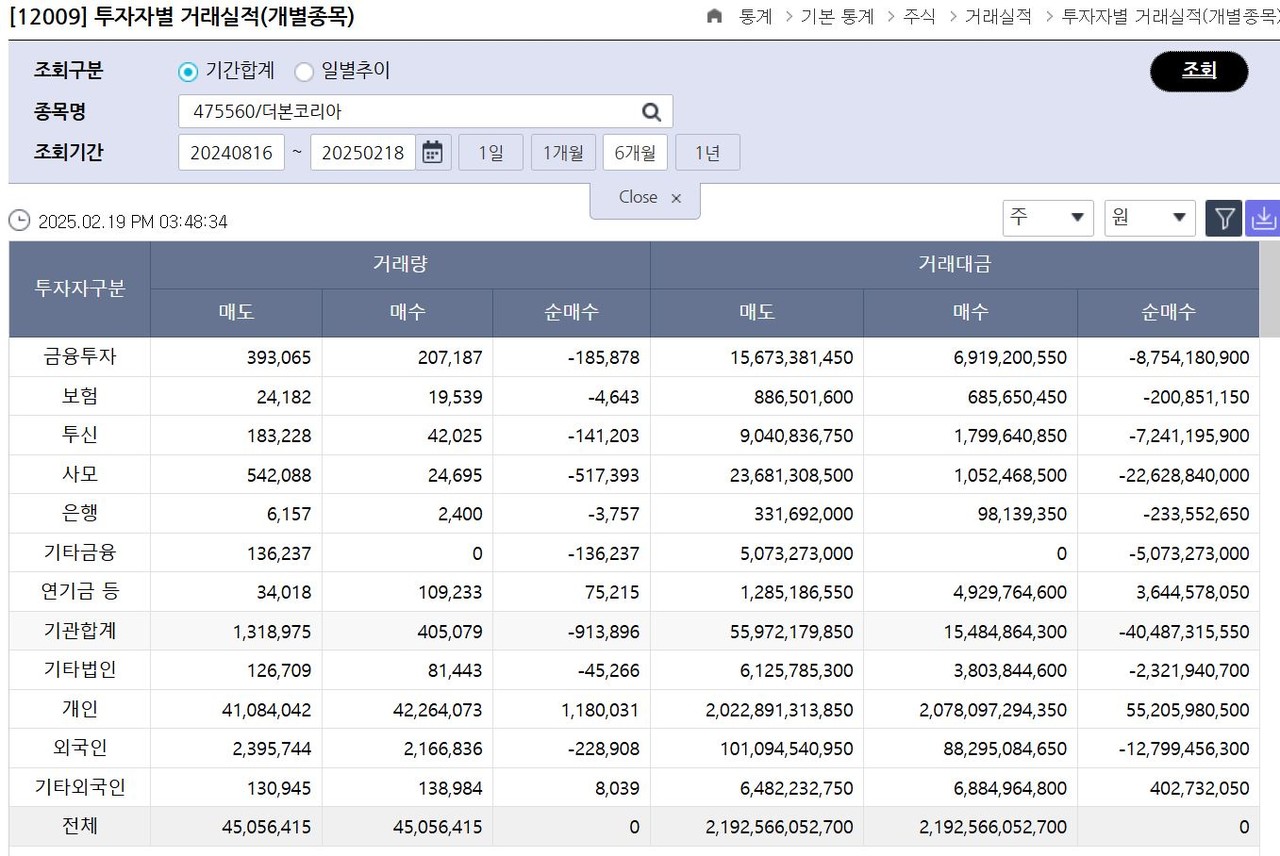Viewport: 1280px width, 856px height.
Task: Click the clock icon beside timestamp
Action: pyautogui.click(x=19, y=220)
